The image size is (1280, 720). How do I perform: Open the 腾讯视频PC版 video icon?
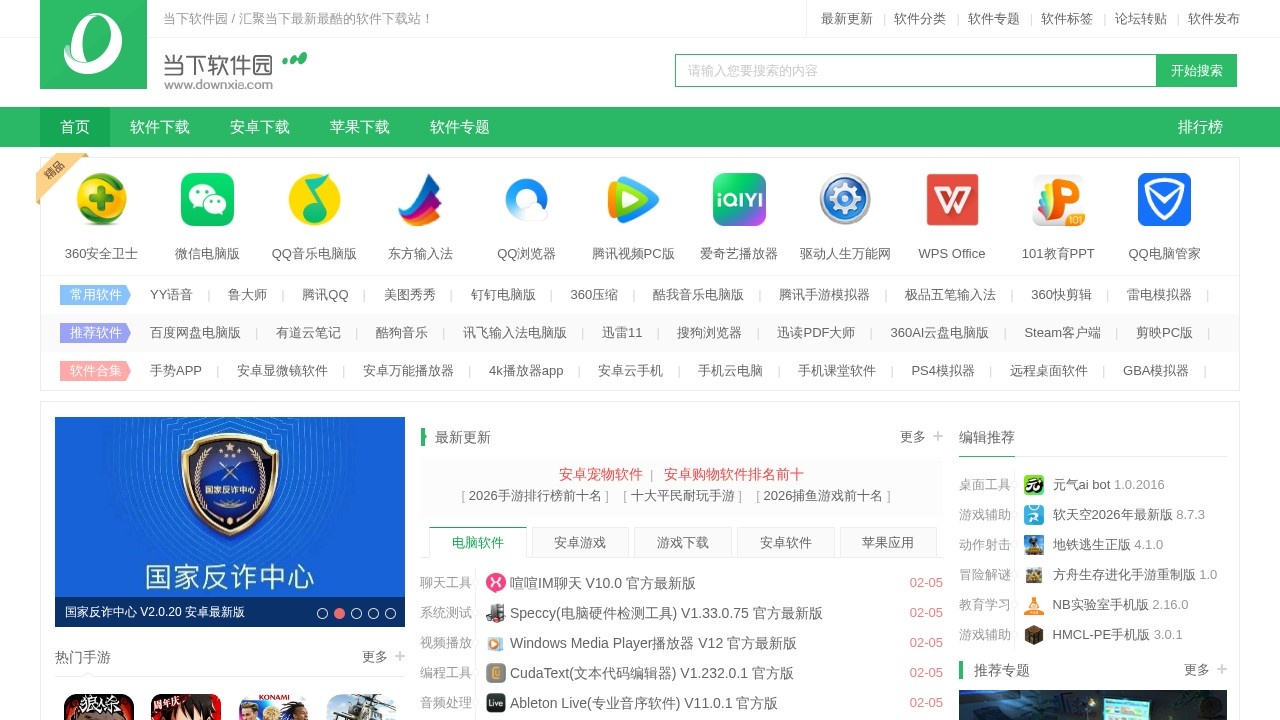633,200
